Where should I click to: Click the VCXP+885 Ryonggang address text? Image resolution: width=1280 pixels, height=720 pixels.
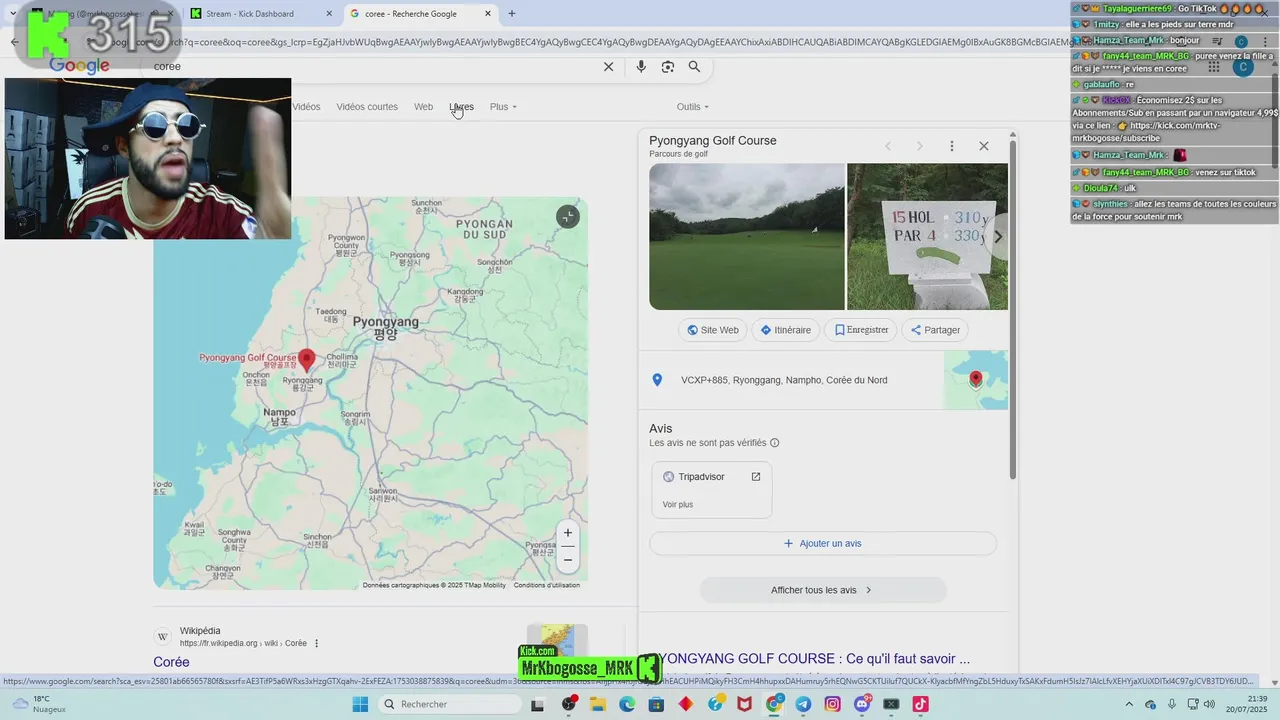pos(784,380)
